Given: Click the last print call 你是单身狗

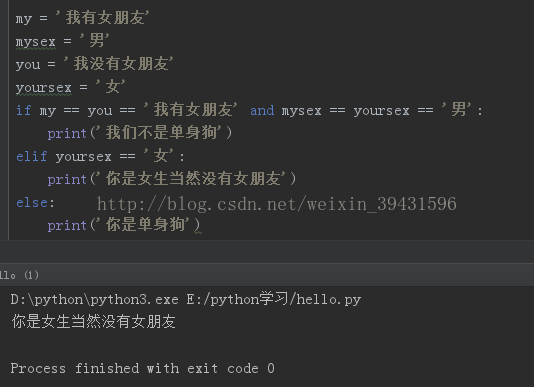Looking at the screenshot, I should [x=124, y=225].
